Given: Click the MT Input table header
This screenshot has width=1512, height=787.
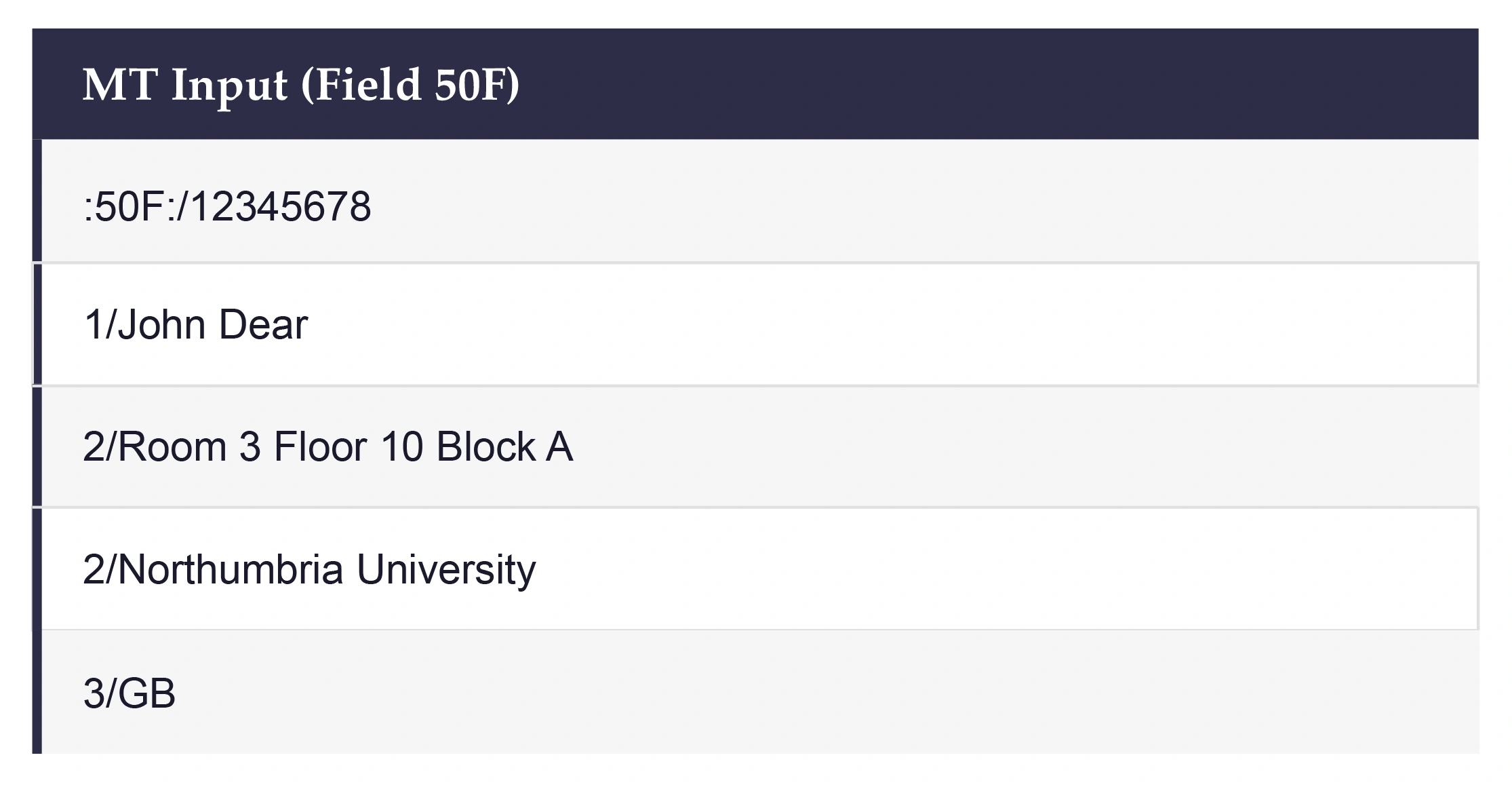Looking at the screenshot, I should point(755,84).
